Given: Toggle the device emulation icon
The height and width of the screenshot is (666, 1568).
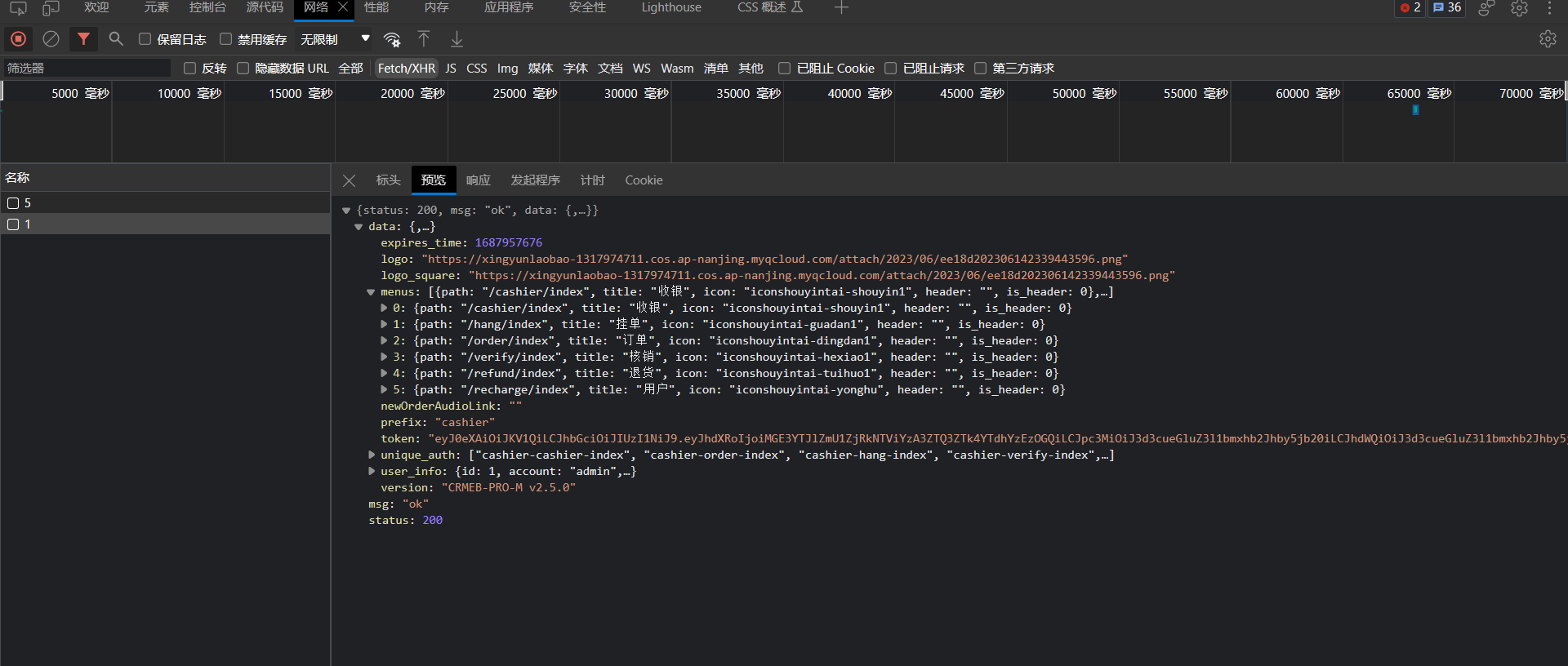Looking at the screenshot, I should click(x=51, y=8).
